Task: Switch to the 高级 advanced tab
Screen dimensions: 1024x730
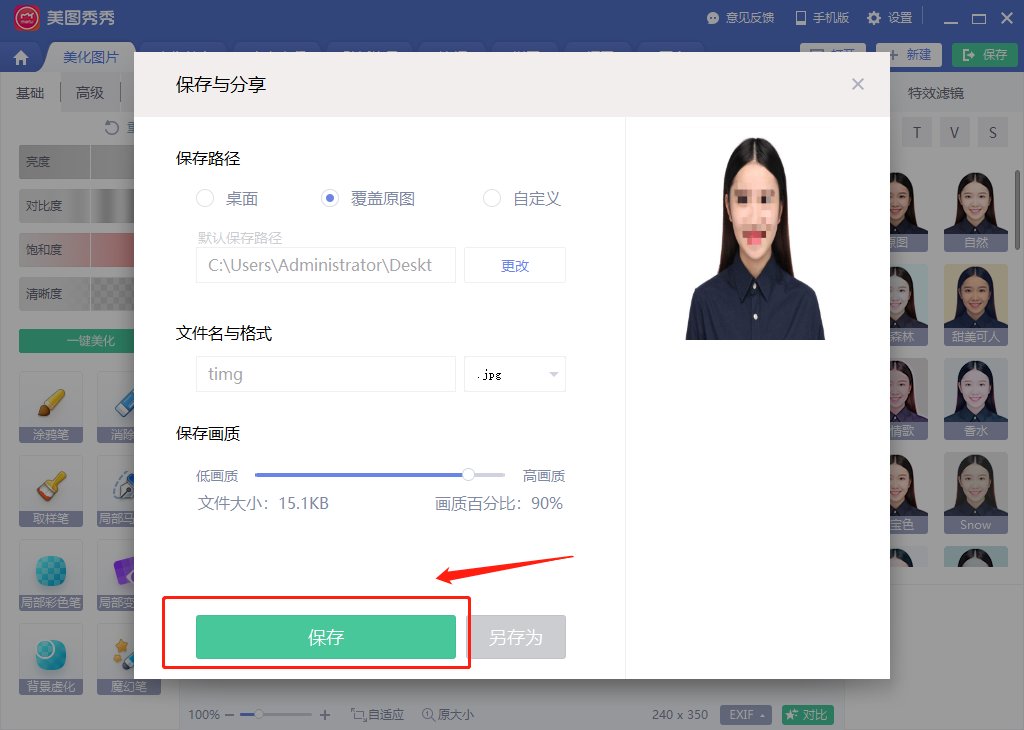Action: (90, 92)
